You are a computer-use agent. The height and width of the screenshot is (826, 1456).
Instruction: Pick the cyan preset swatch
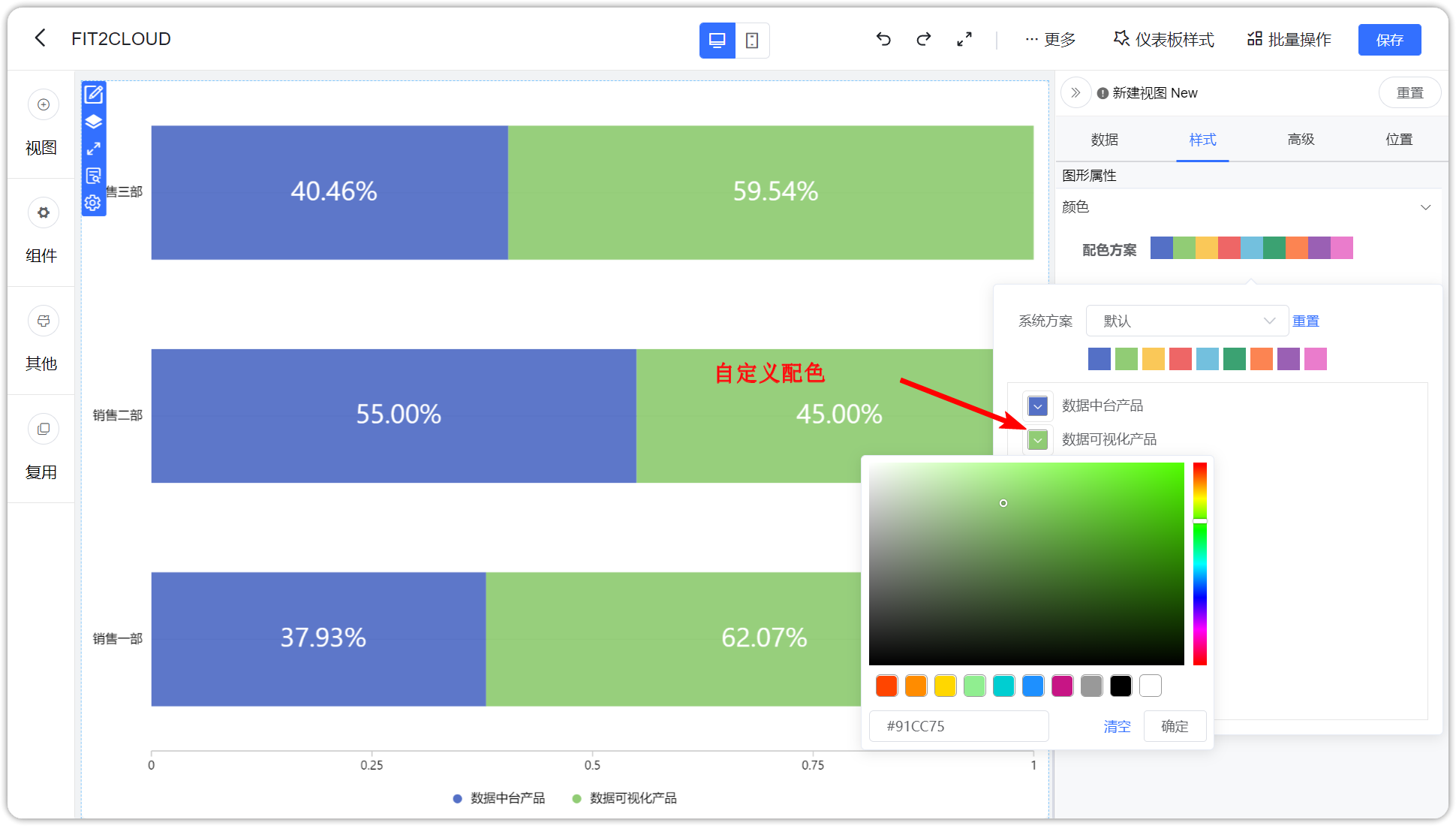1003,686
